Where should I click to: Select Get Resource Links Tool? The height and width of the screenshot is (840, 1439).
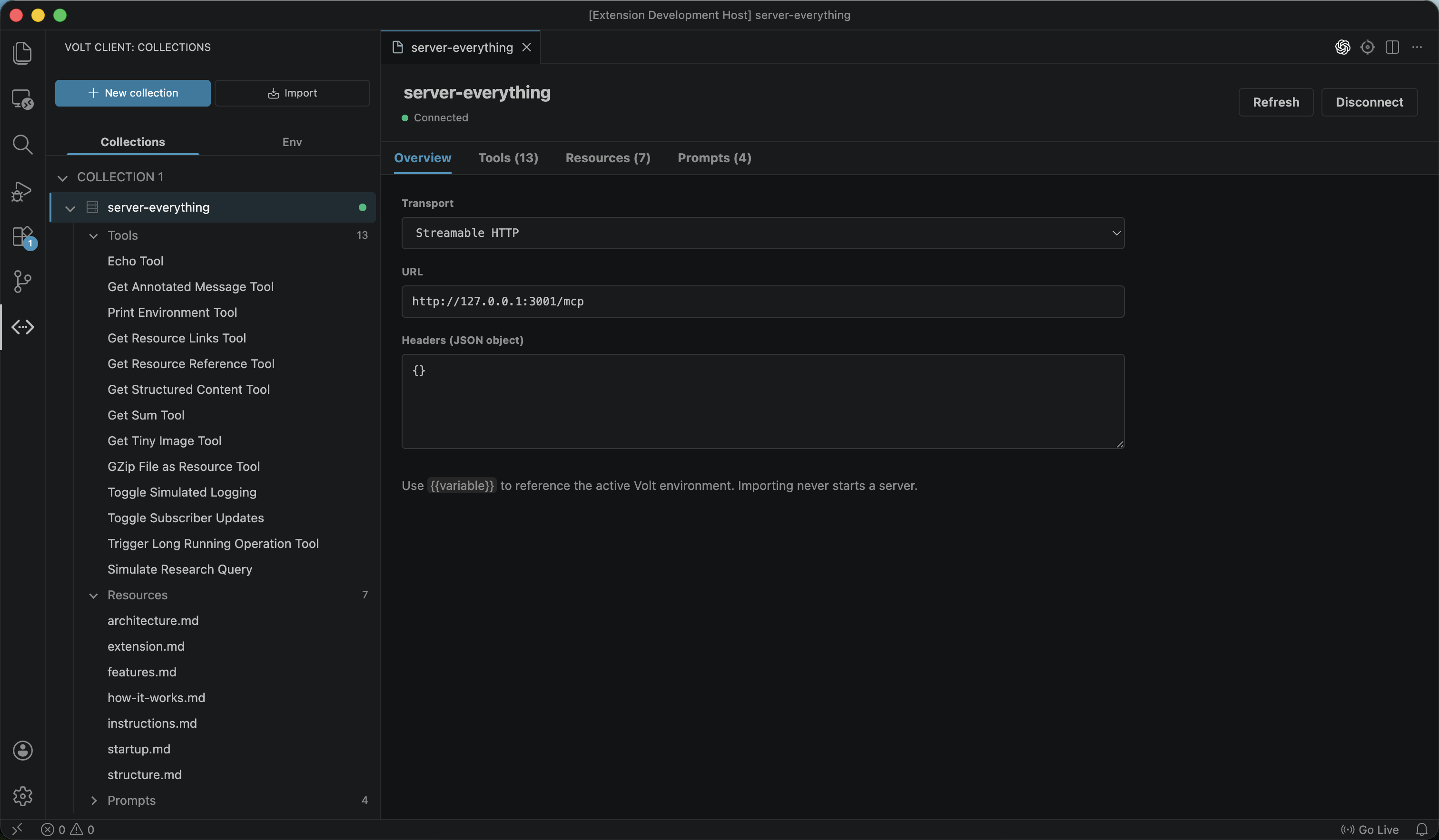(x=177, y=338)
